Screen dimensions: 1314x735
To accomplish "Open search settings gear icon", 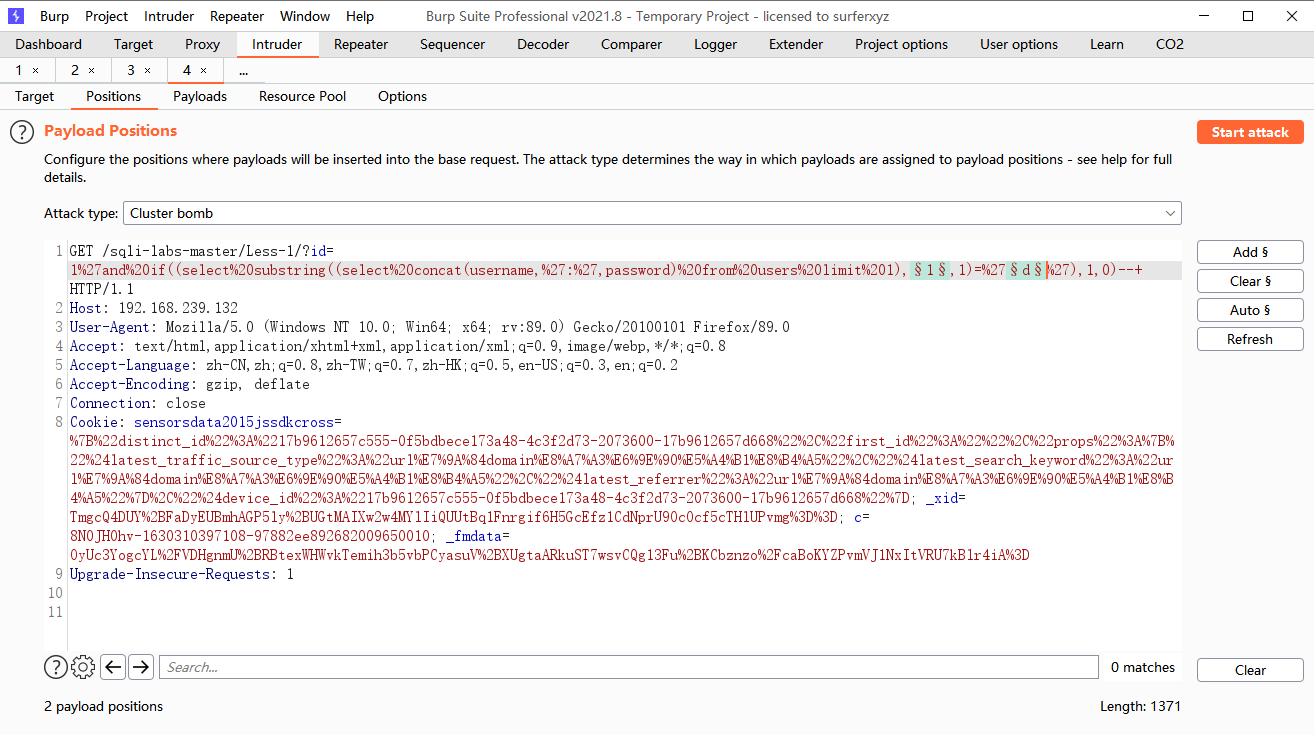I will 84,667.
